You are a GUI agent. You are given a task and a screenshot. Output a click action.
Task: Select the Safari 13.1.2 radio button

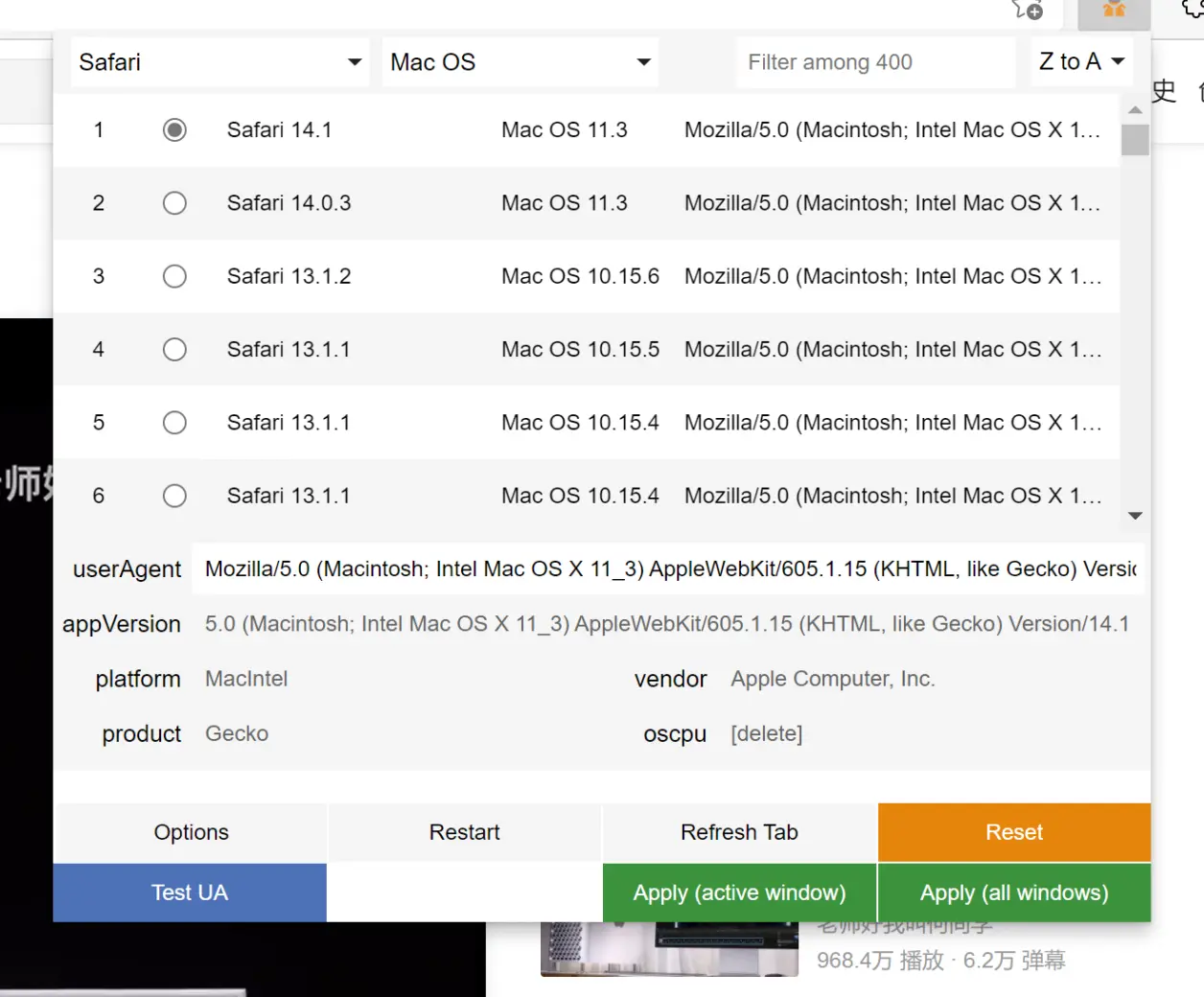coord(174,276)
